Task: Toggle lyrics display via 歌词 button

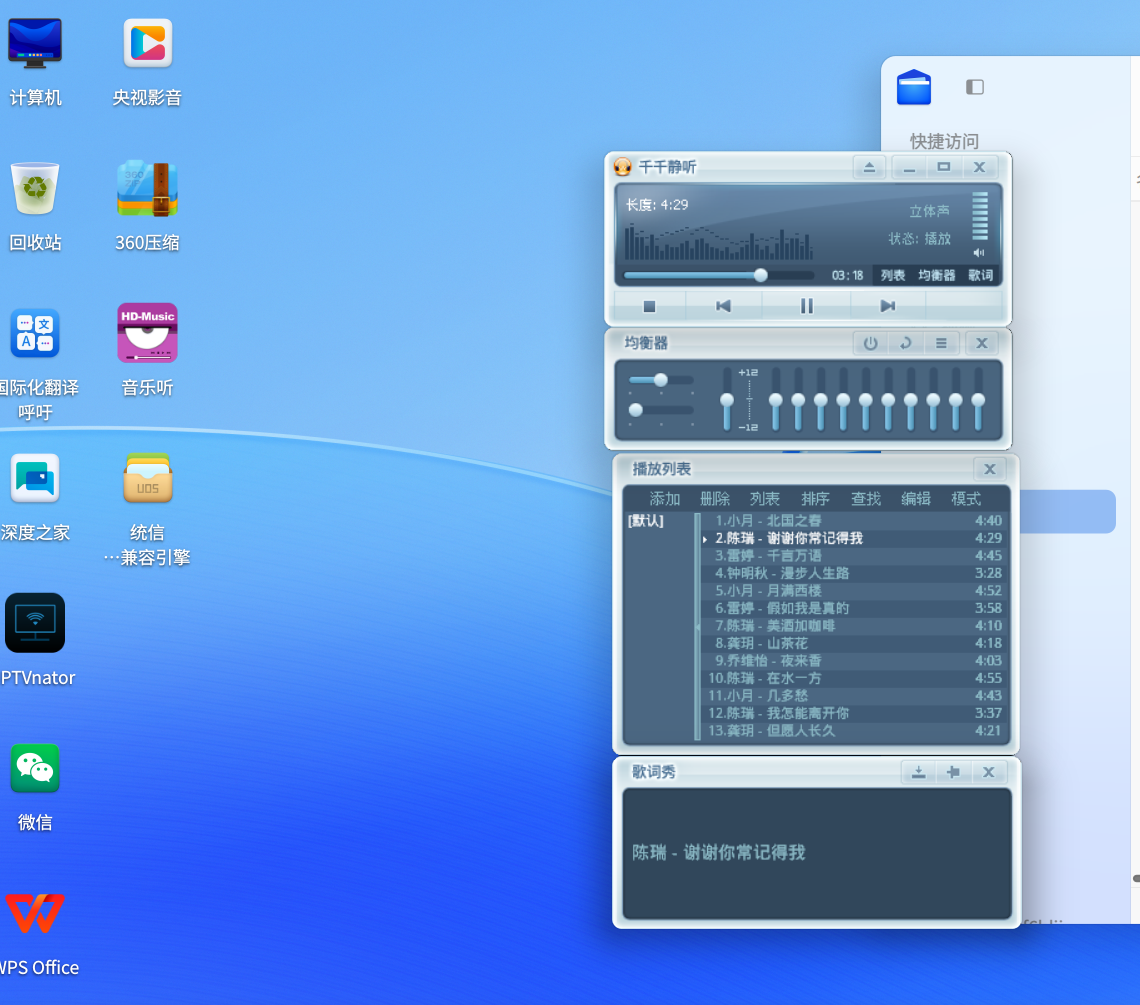Action: click(981, 275)
